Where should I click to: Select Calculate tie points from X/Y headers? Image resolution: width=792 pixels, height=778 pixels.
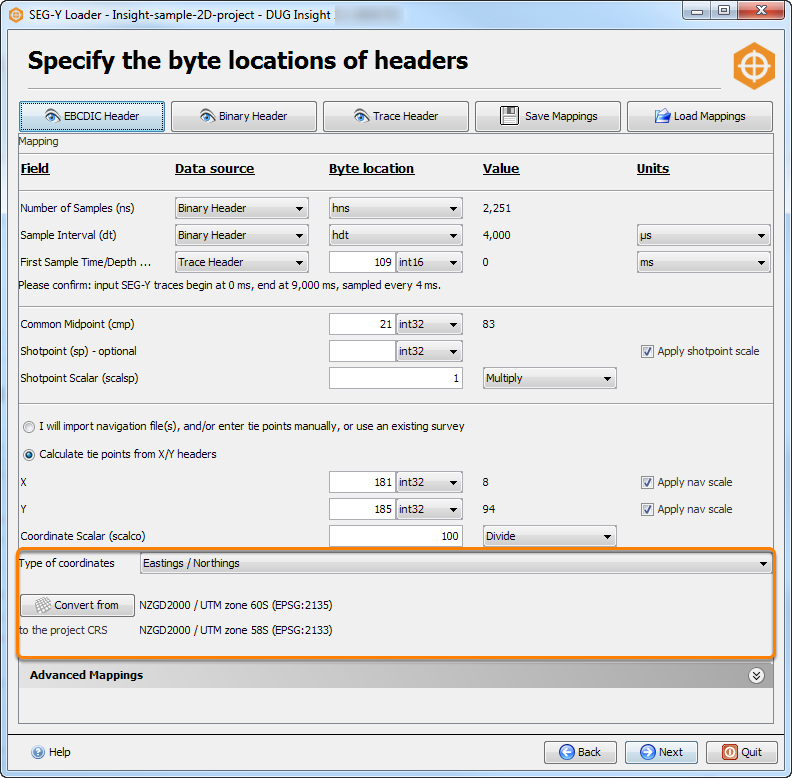tap(29, 455)
